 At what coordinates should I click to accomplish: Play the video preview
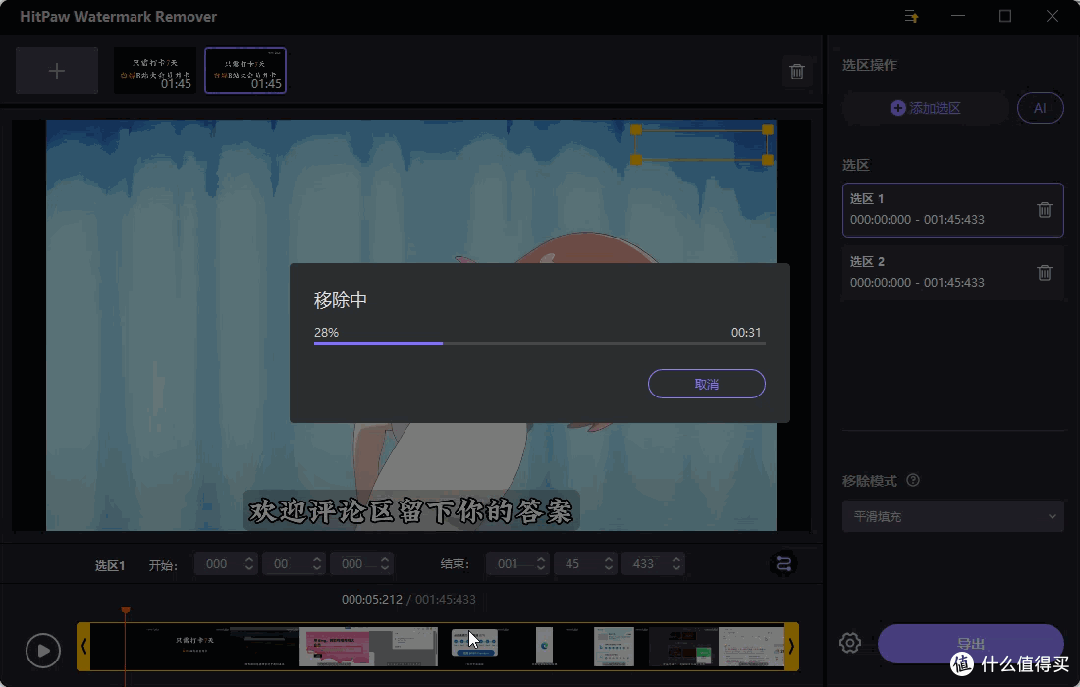tap(43, 650)
